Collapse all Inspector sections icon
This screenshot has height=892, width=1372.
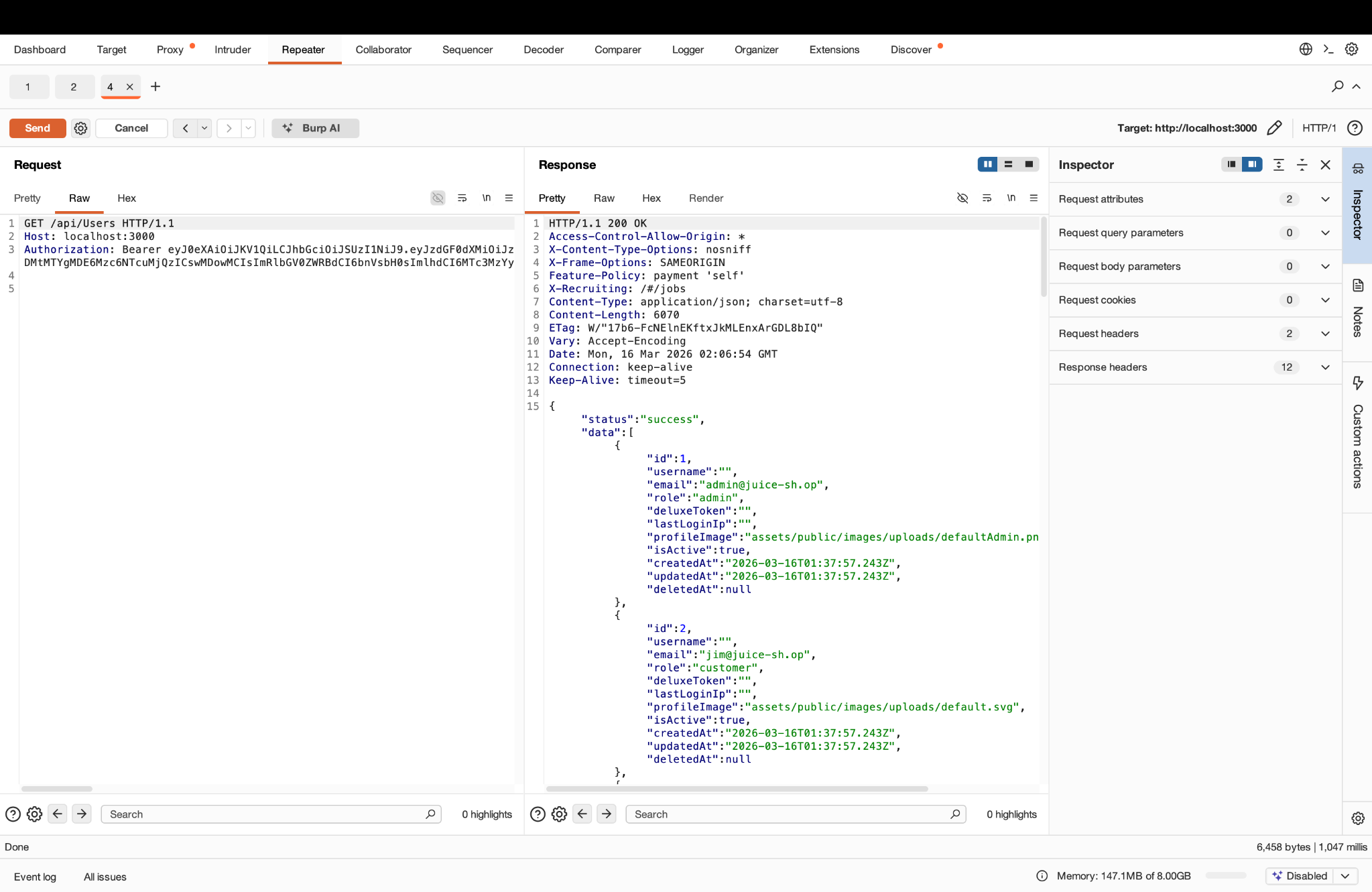pos(1302,165)
